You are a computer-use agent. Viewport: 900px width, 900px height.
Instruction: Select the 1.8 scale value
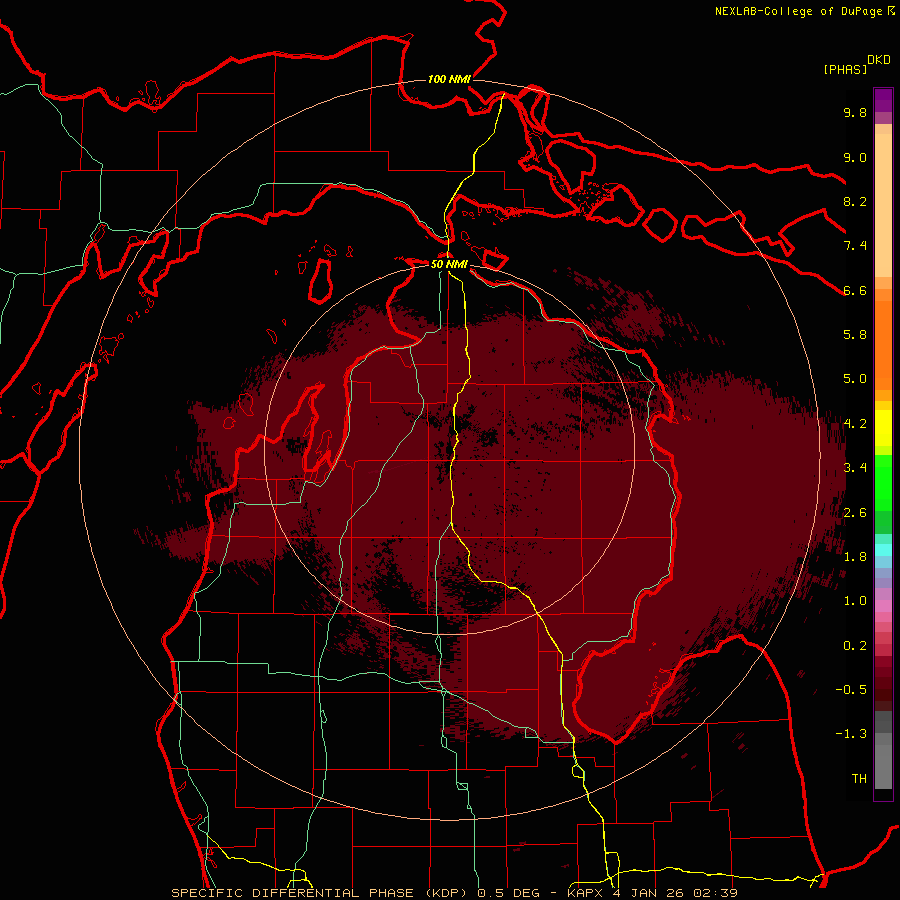855,557
